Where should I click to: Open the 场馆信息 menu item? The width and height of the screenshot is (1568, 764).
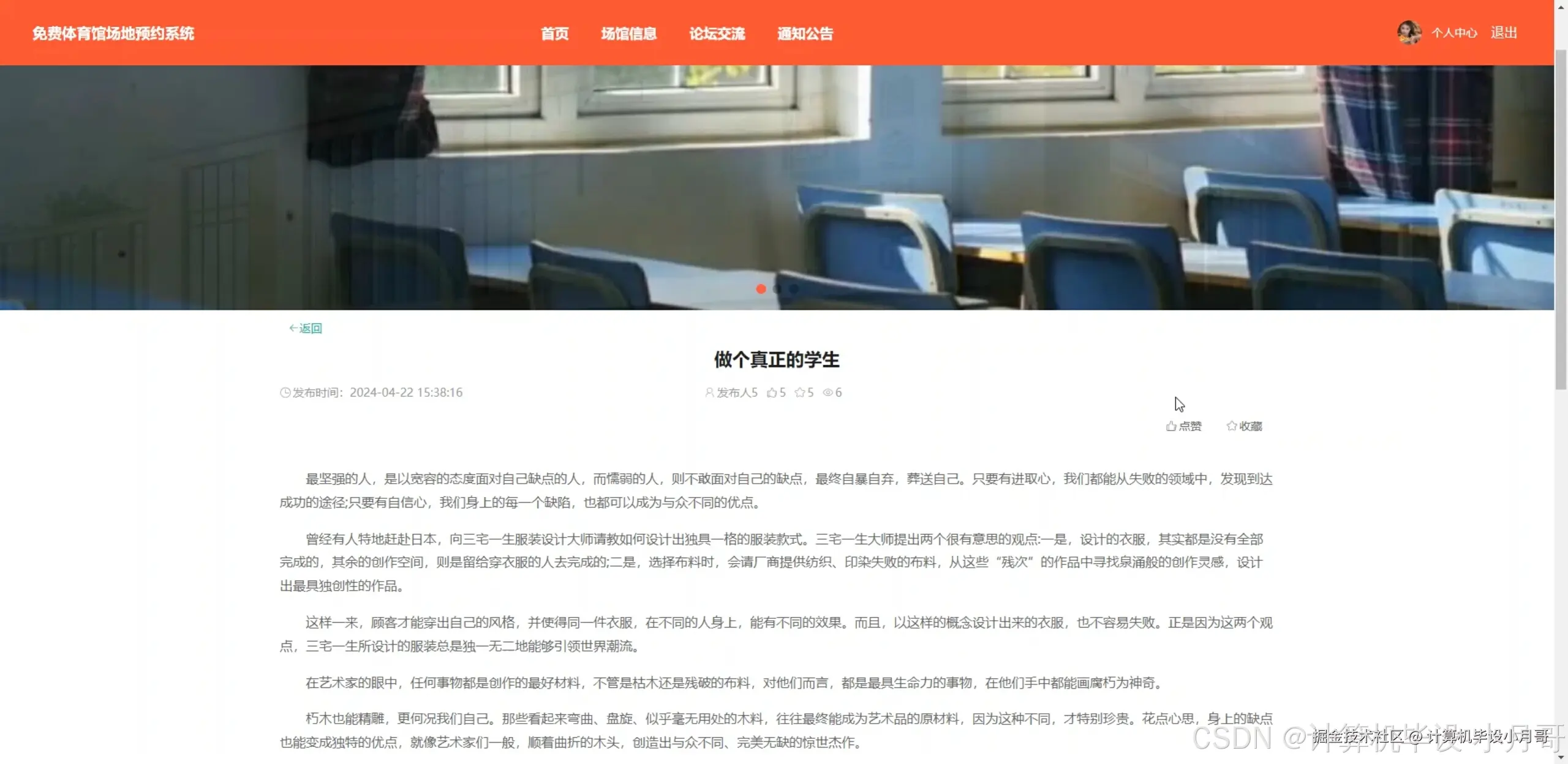coord(629,34)
